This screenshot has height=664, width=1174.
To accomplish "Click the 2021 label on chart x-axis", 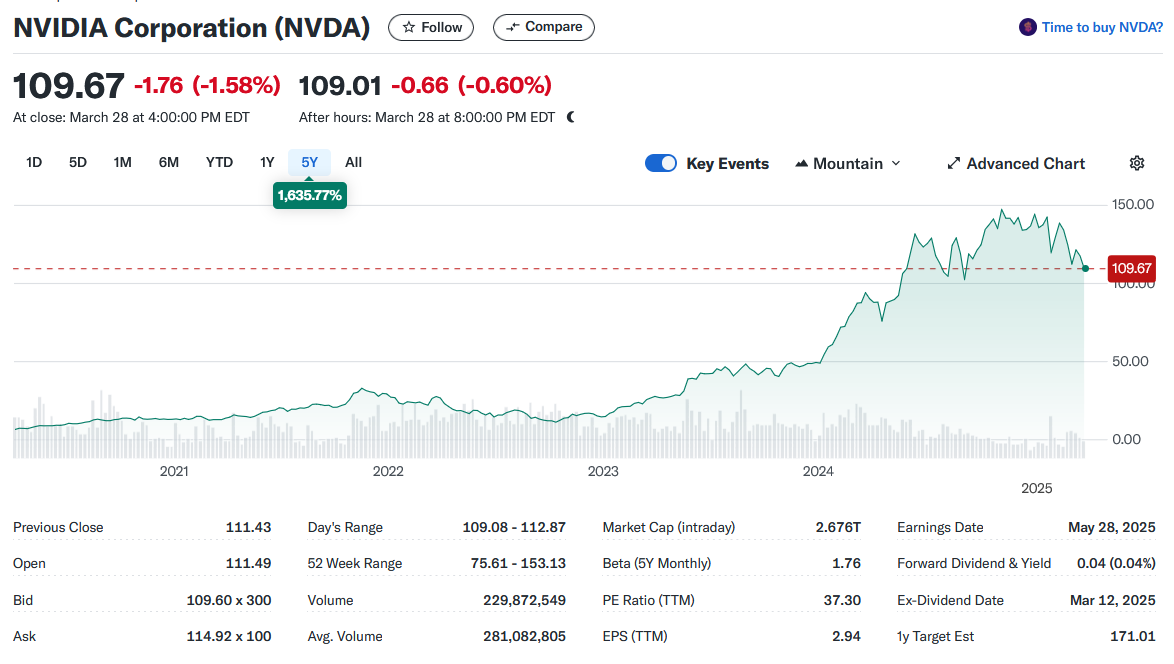I will click(x=174, y=471).
